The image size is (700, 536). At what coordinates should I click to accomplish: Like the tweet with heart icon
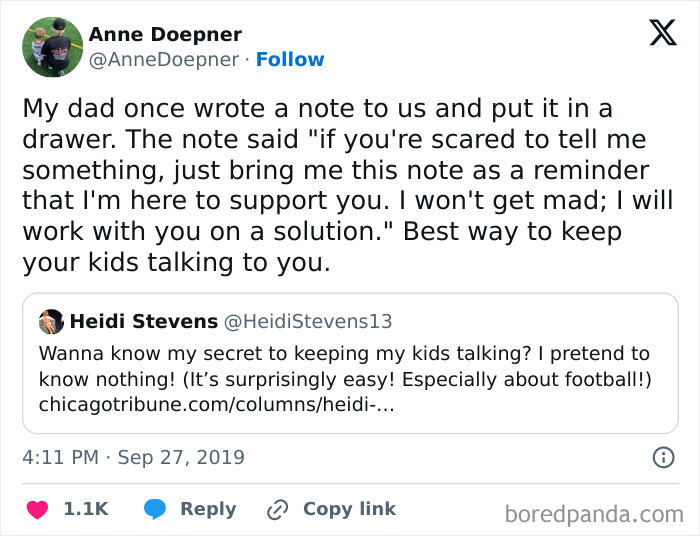tap(37, 509)
